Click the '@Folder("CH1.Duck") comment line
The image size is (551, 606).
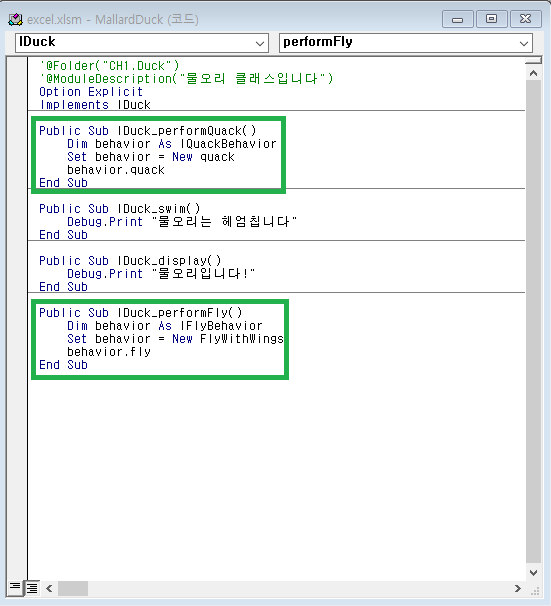(109, 65)
